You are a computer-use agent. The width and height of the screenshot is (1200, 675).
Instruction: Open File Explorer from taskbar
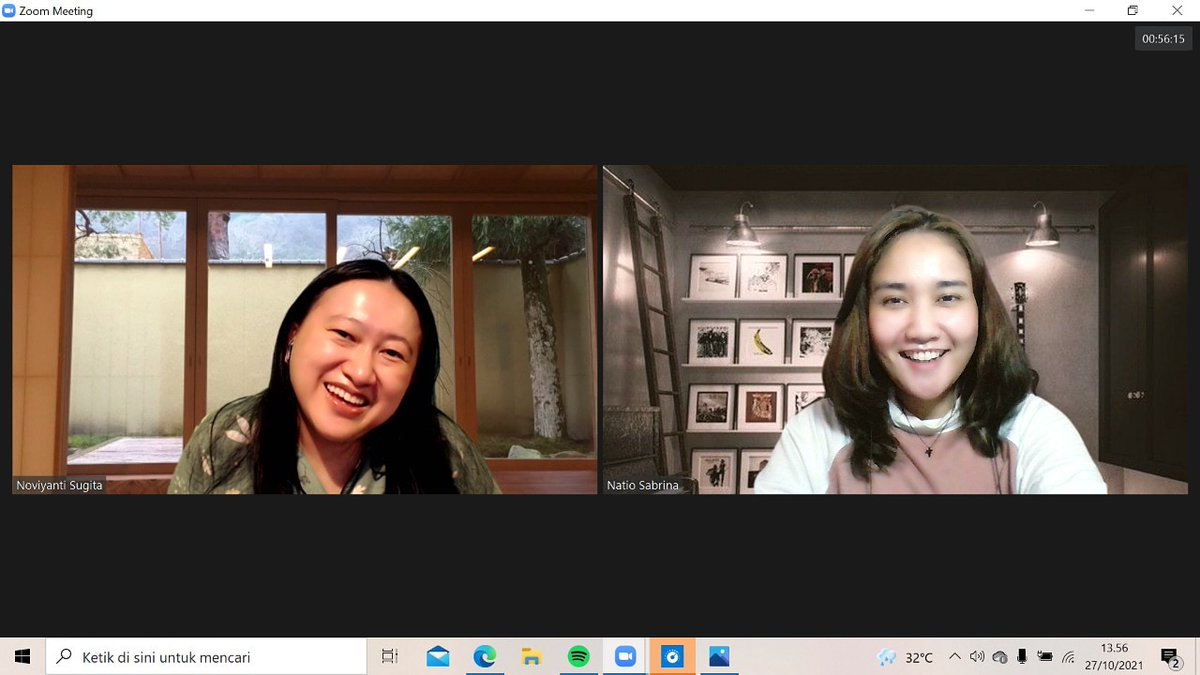pos(531,657)
